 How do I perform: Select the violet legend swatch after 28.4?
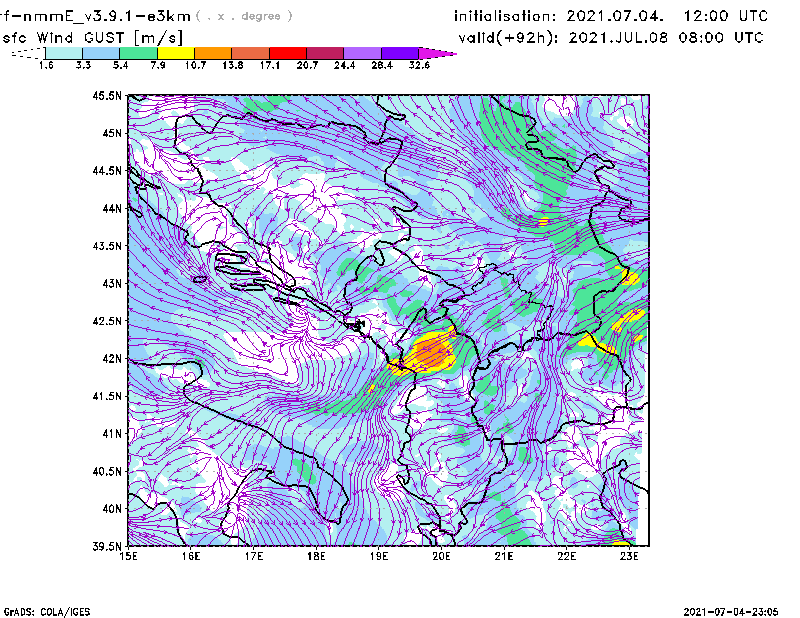pos(400,53)
